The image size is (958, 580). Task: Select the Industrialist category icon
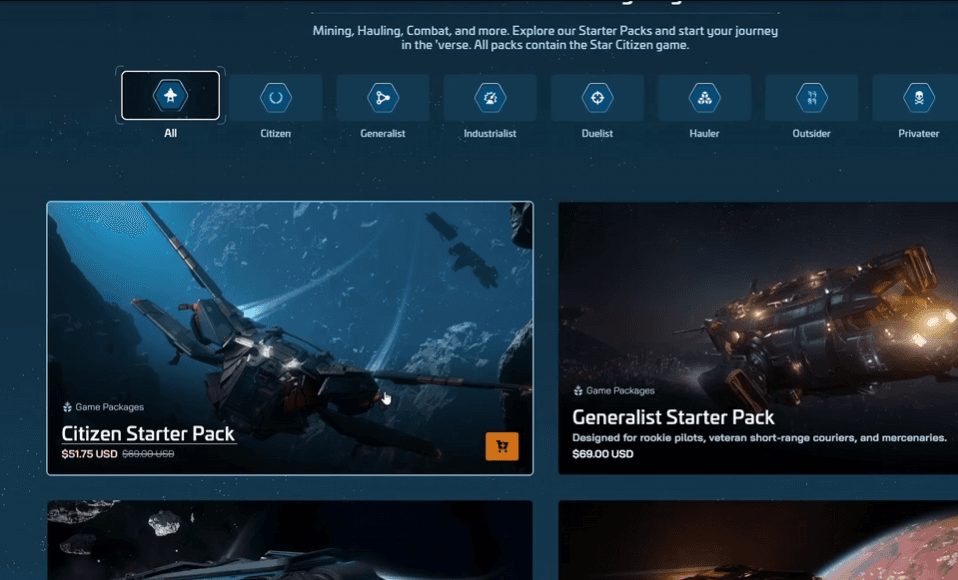[x=490, y=97]
